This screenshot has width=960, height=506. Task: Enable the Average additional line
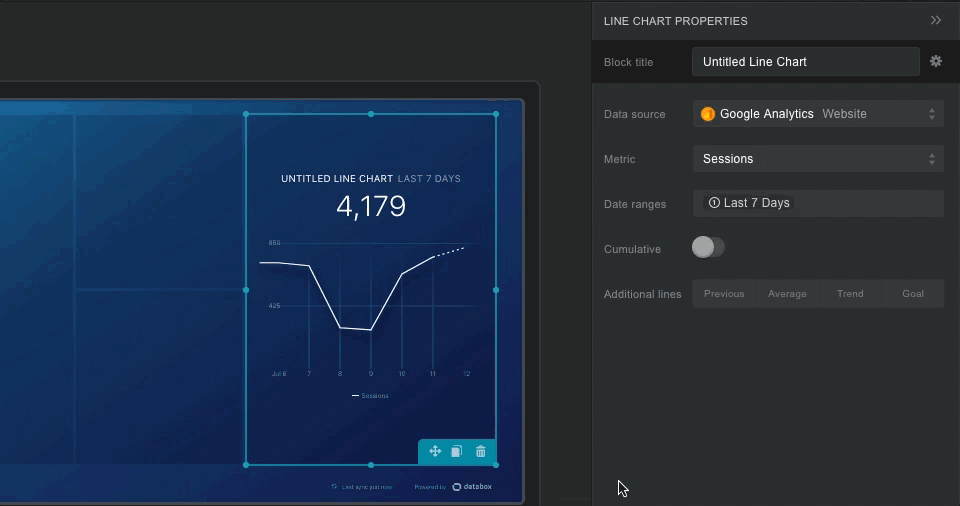pos(787,293)
